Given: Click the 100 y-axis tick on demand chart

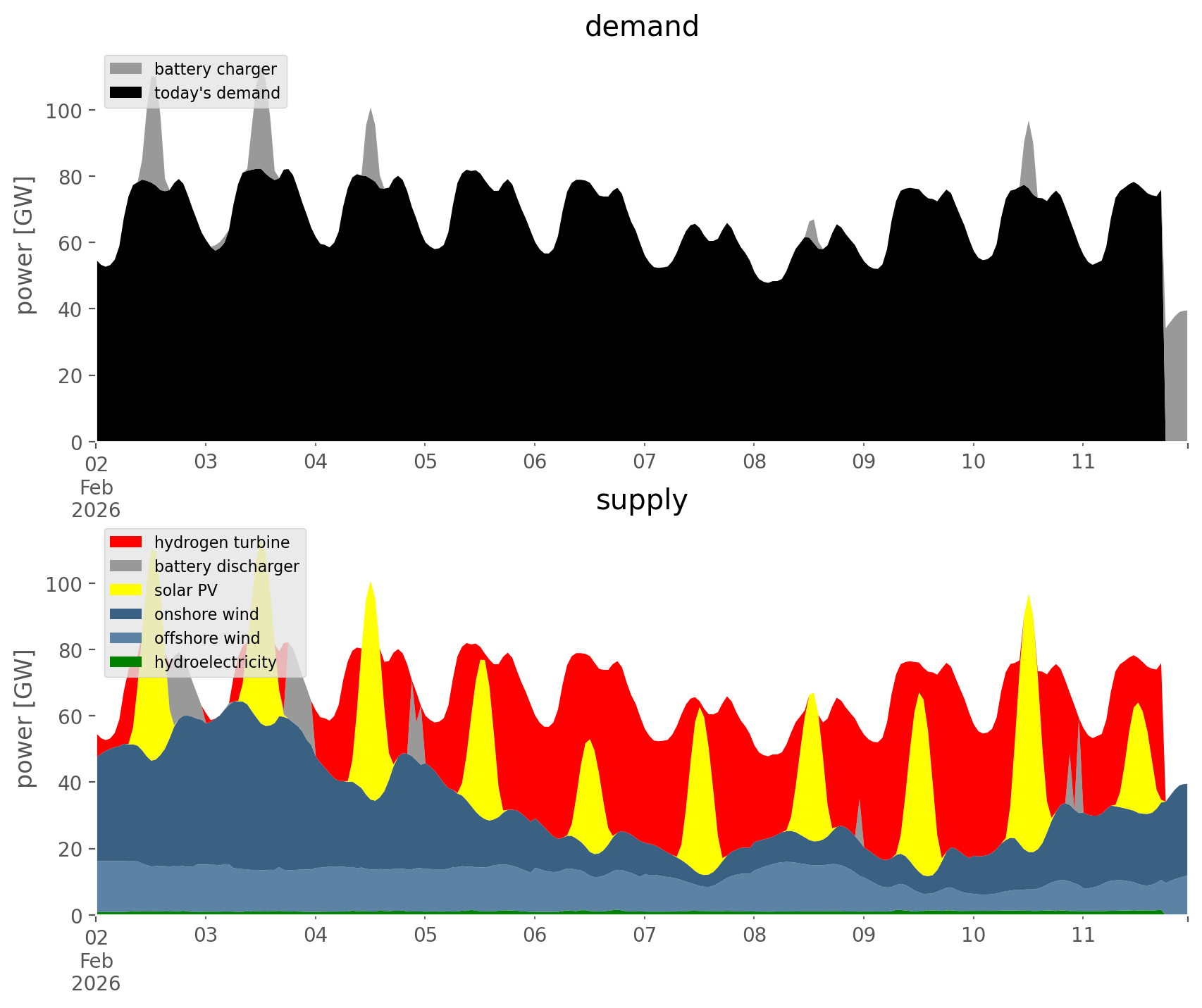Looking at the screenshot, I should tap(64, 111).
